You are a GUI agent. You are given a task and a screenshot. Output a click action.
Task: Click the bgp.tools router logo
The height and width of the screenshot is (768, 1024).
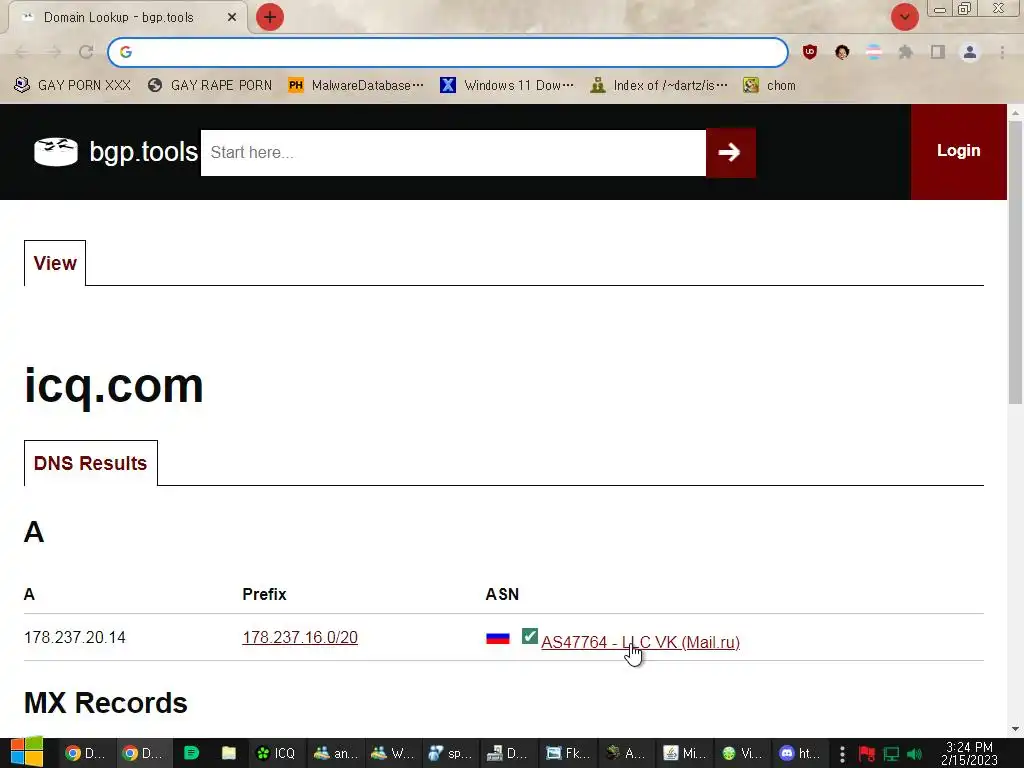coord(56,152)
